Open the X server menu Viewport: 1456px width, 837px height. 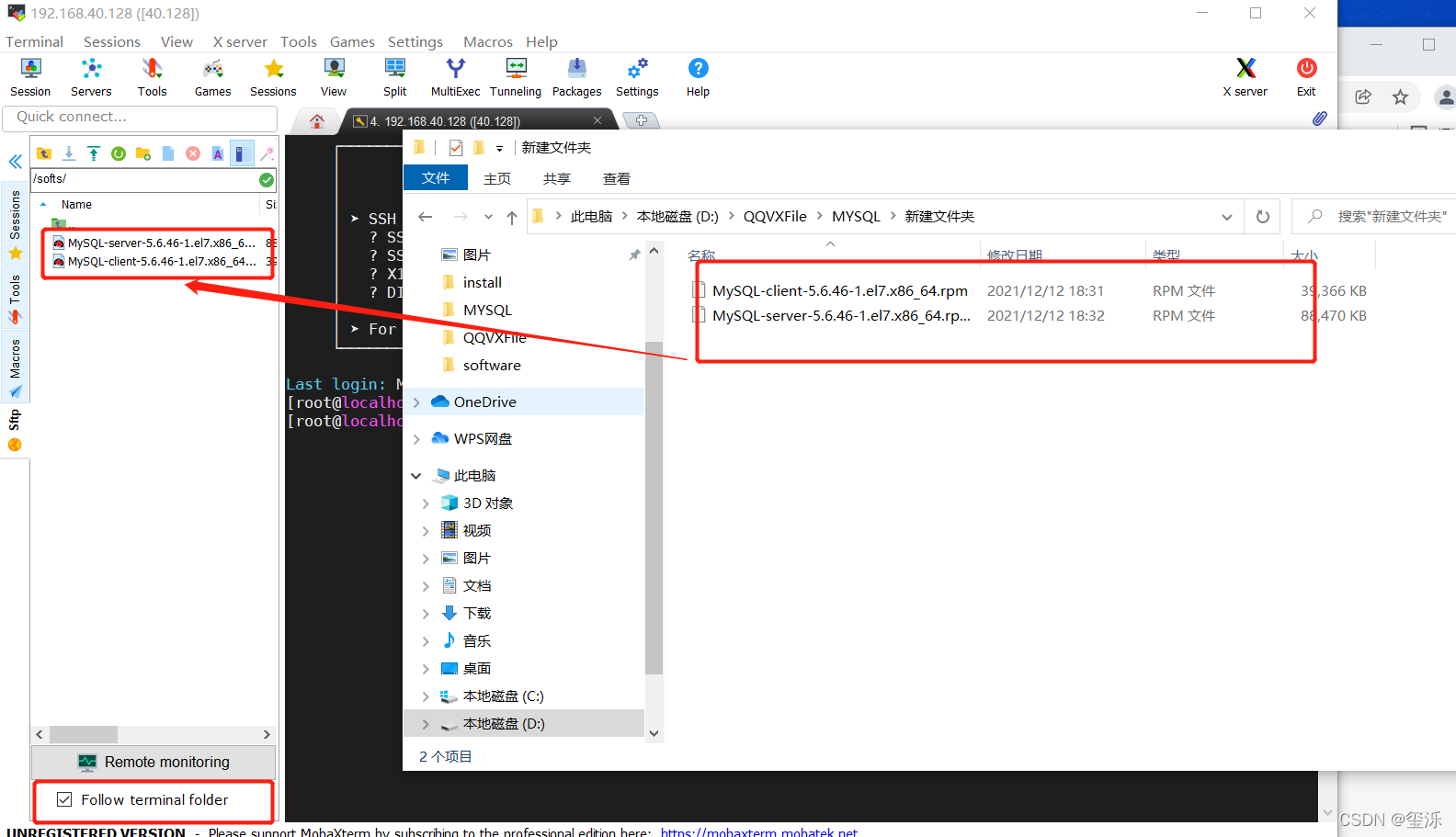click(240, 41)
